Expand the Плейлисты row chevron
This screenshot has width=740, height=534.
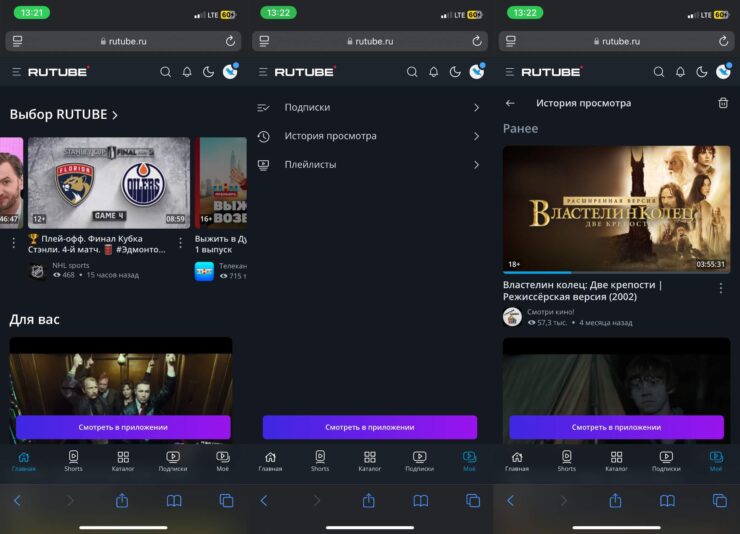point(476,165)
